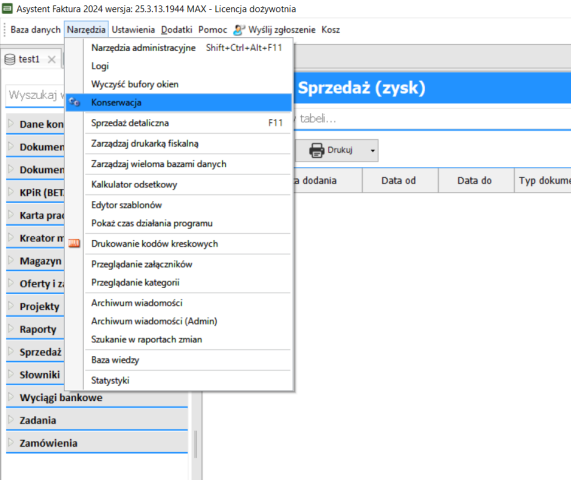Image resolution: width=571 pixels, height=480 pixels.
Task: Choose Zarządzaj drukarką fiskalną
Action: (x=179, y=143)
